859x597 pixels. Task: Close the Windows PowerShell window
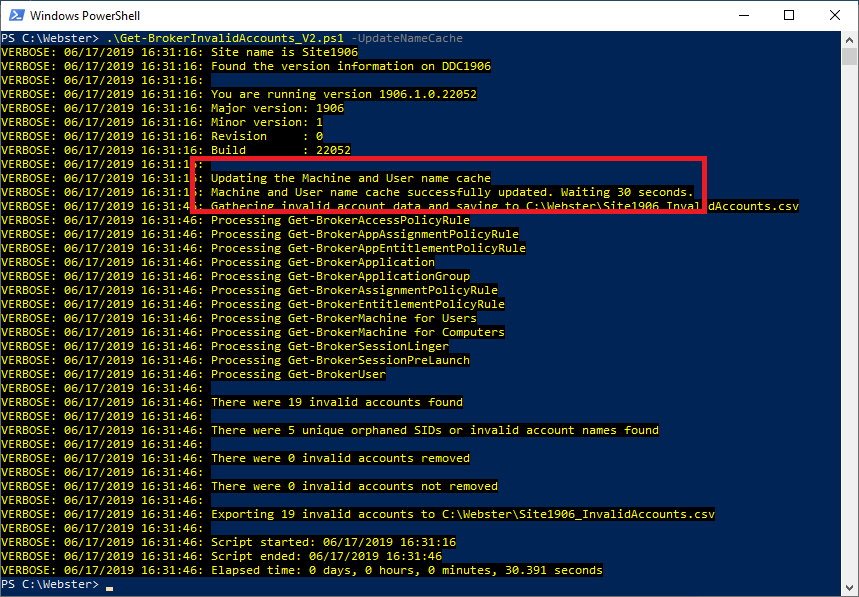835,15
